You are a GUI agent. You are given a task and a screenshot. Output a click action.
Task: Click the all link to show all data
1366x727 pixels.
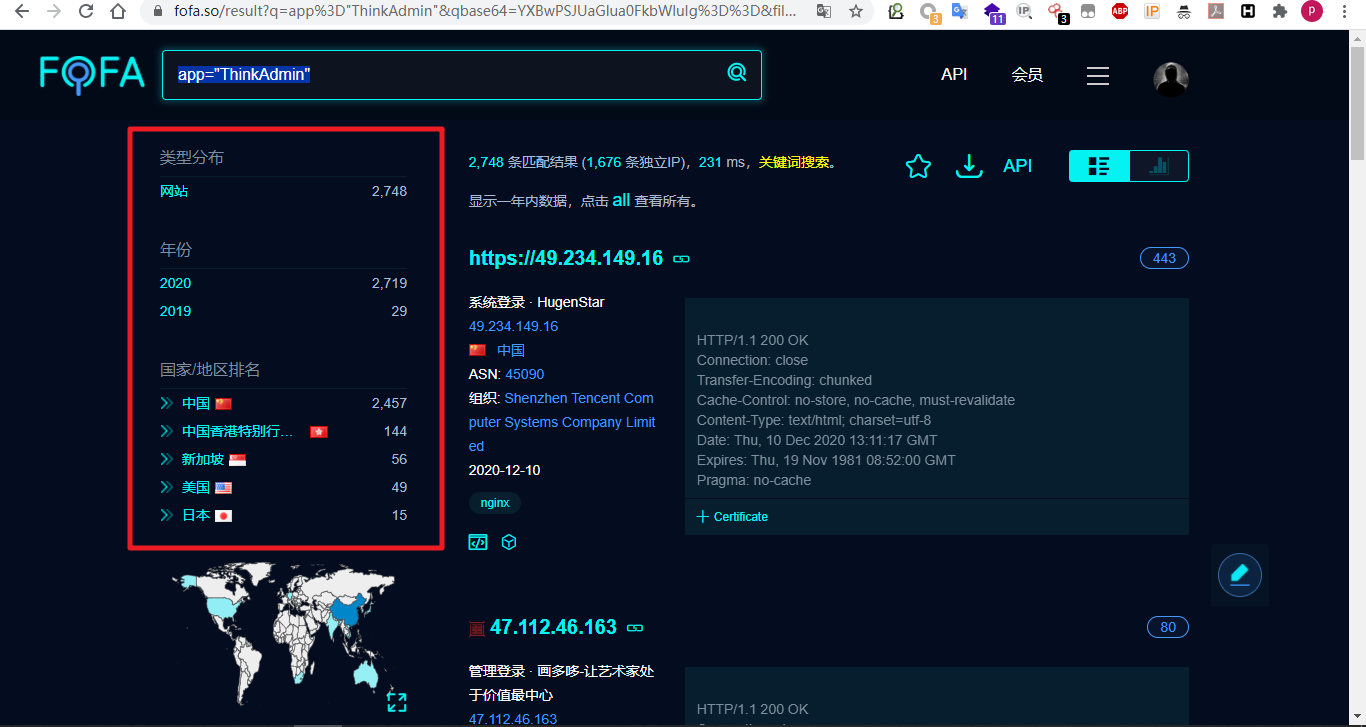(621, 200)
